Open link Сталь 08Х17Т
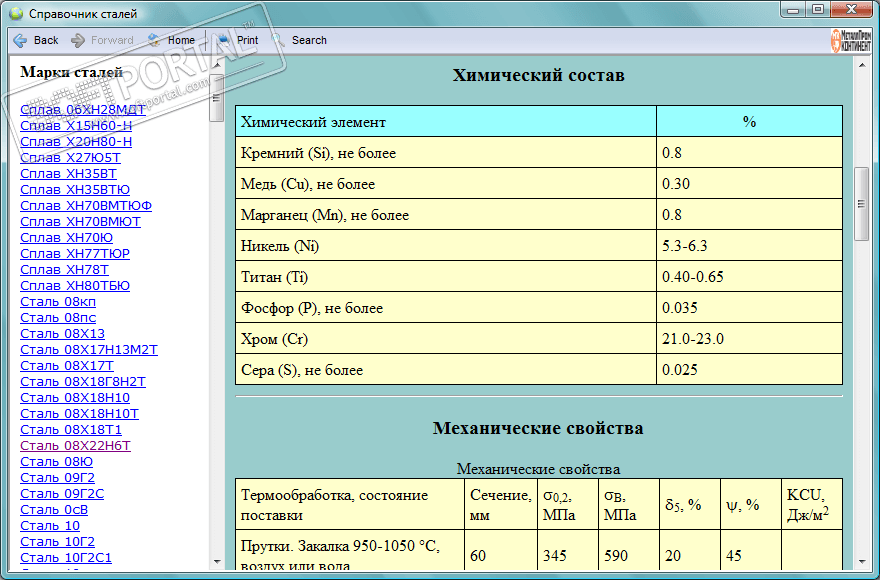 (67, 366)
